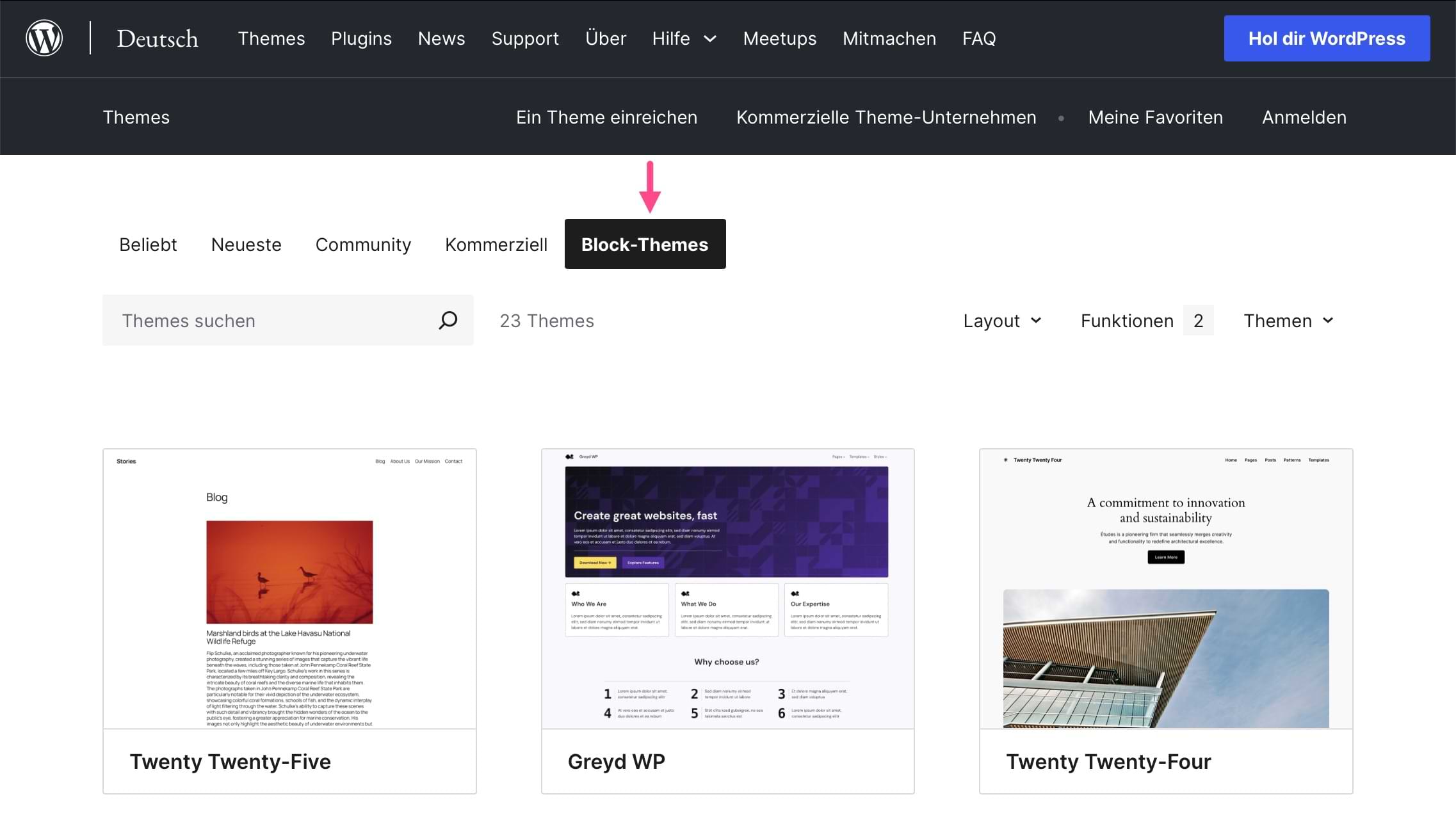The width and height of the screenshot is (1456, 831).
Task: Open Ein Theme einreichen link
Action: pyautogui.click(x=606, y=117)
